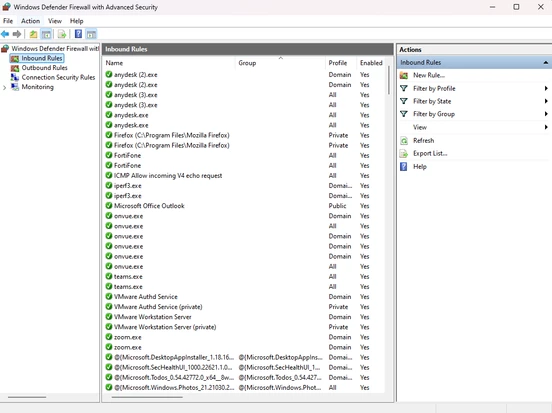Click Filter by Profile label
Image resolution: width=552 pixels, height=413 pixels.
coord(434,88)
